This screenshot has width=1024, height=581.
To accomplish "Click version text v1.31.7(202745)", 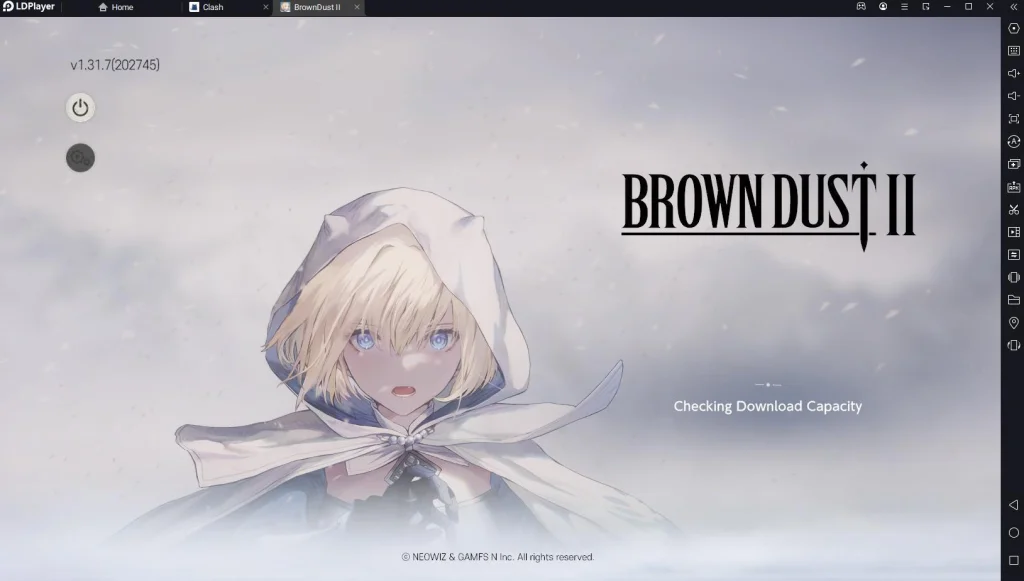I will (115, 65).
